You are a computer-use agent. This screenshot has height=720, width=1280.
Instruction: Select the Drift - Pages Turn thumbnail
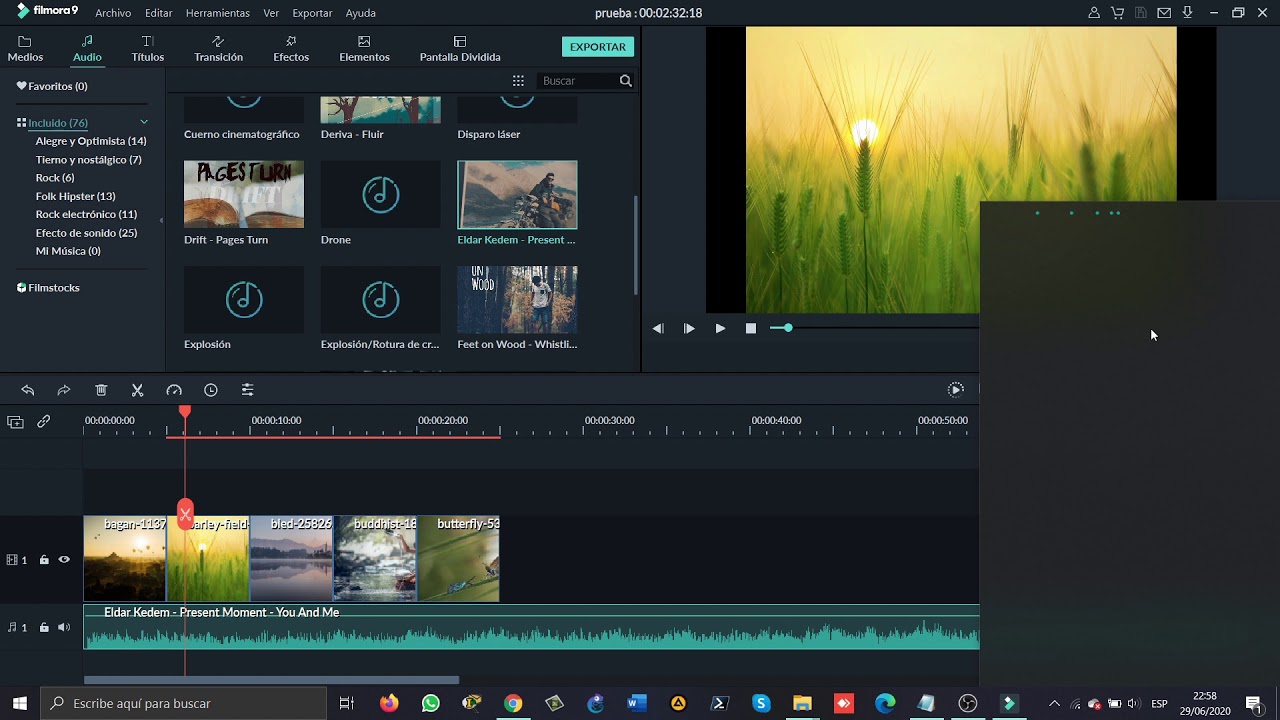click(244, 194)
